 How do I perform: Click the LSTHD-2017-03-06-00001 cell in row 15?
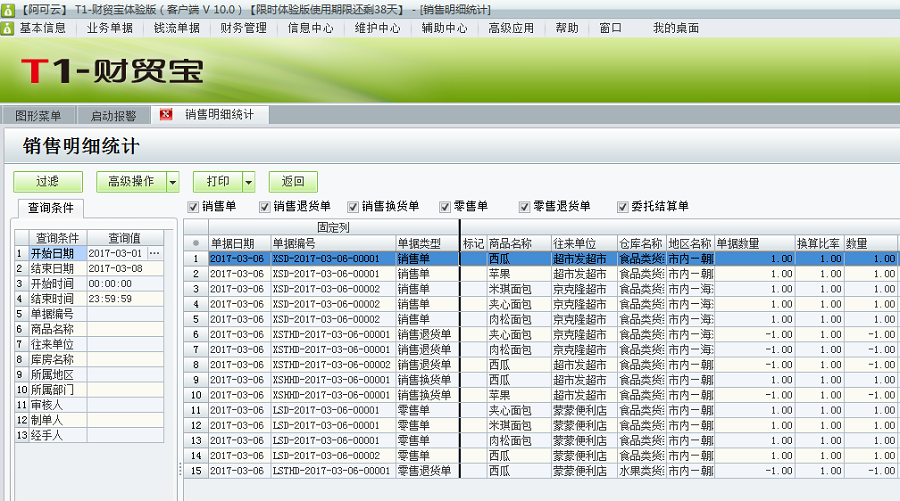[x=331, y=471]
